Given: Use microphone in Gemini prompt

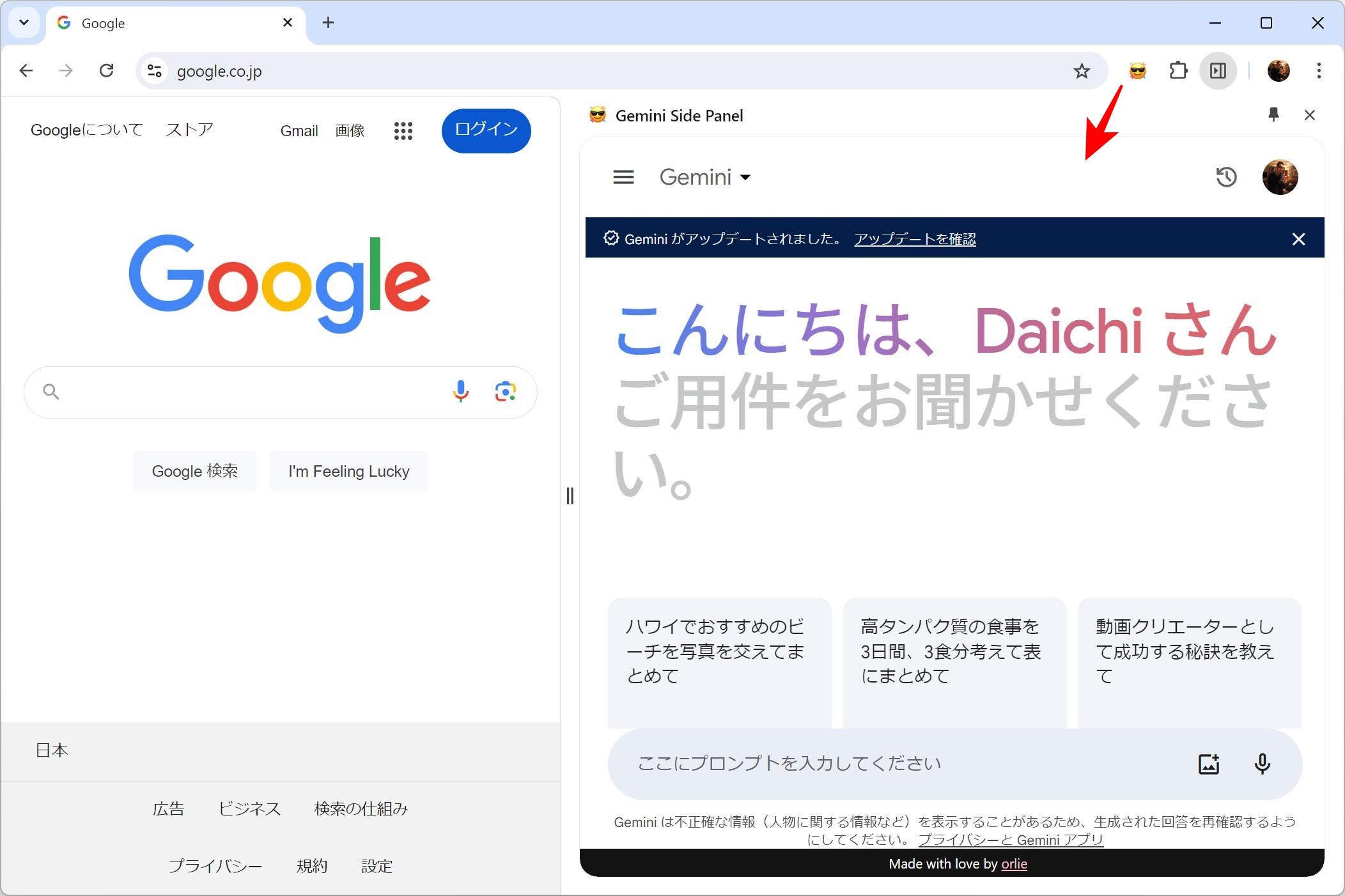Looking at the screenshot, I should [1262, 764].
